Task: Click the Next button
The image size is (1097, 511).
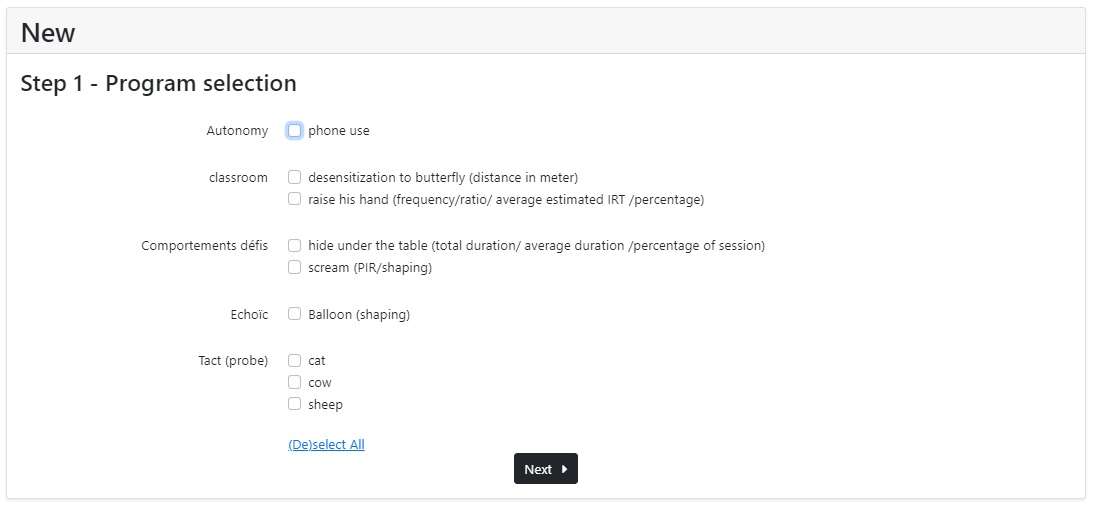Action: click(x=546, y=468)
